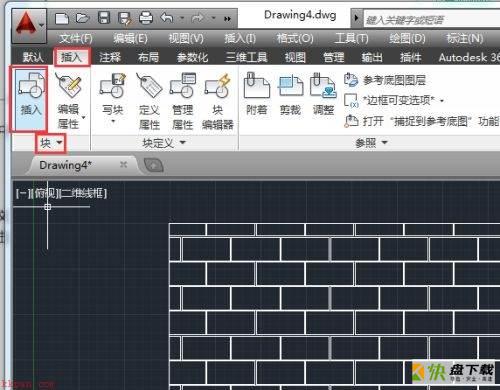Click the 俯视 view controls label
Viewport: 500px width, 390px height.
pyautogui.click(x=45, y=193)
